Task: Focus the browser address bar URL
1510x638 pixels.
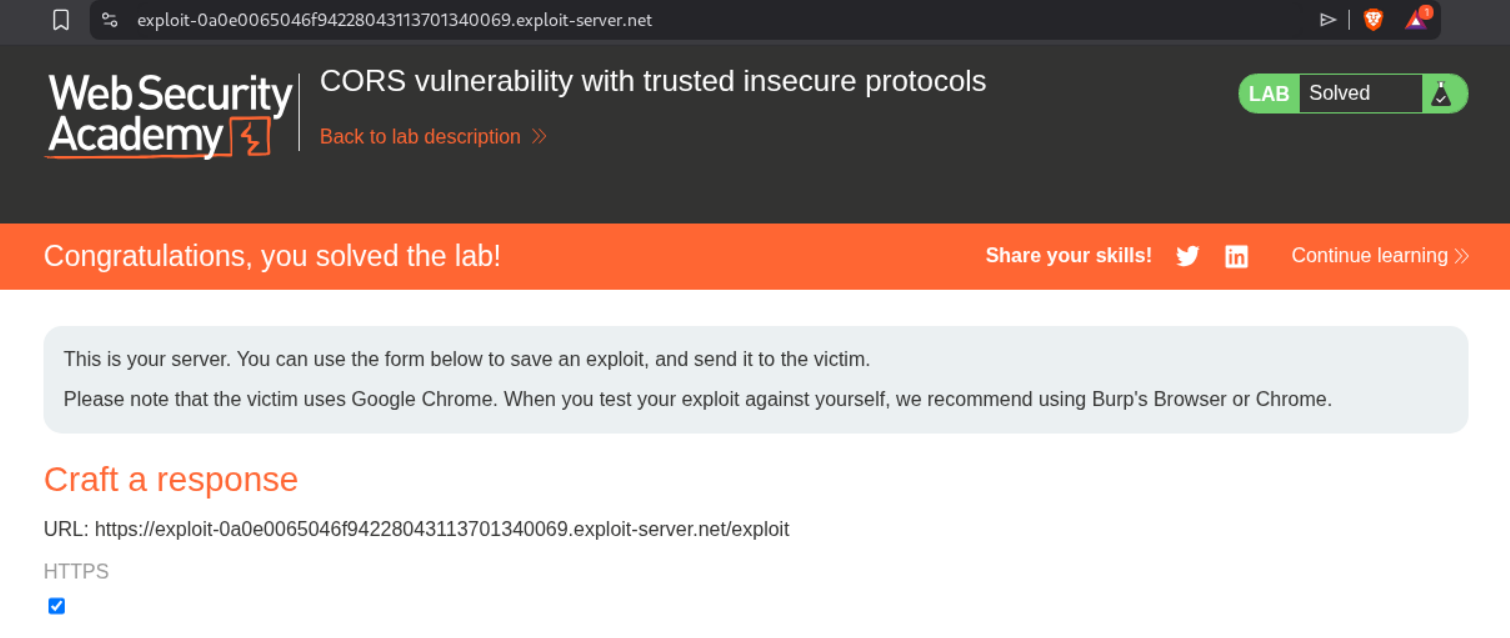Action: (x=394, y=20)
